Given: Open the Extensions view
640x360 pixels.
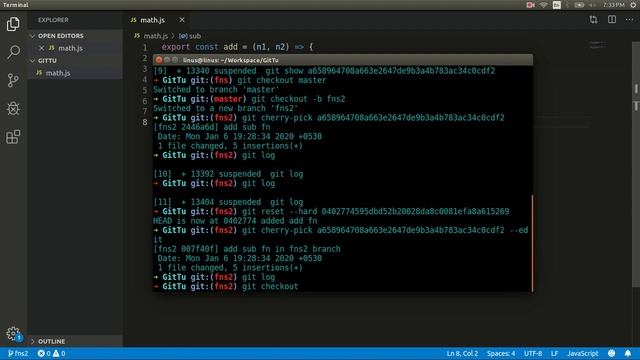Looking at the screenshot, I should point(13,137).
